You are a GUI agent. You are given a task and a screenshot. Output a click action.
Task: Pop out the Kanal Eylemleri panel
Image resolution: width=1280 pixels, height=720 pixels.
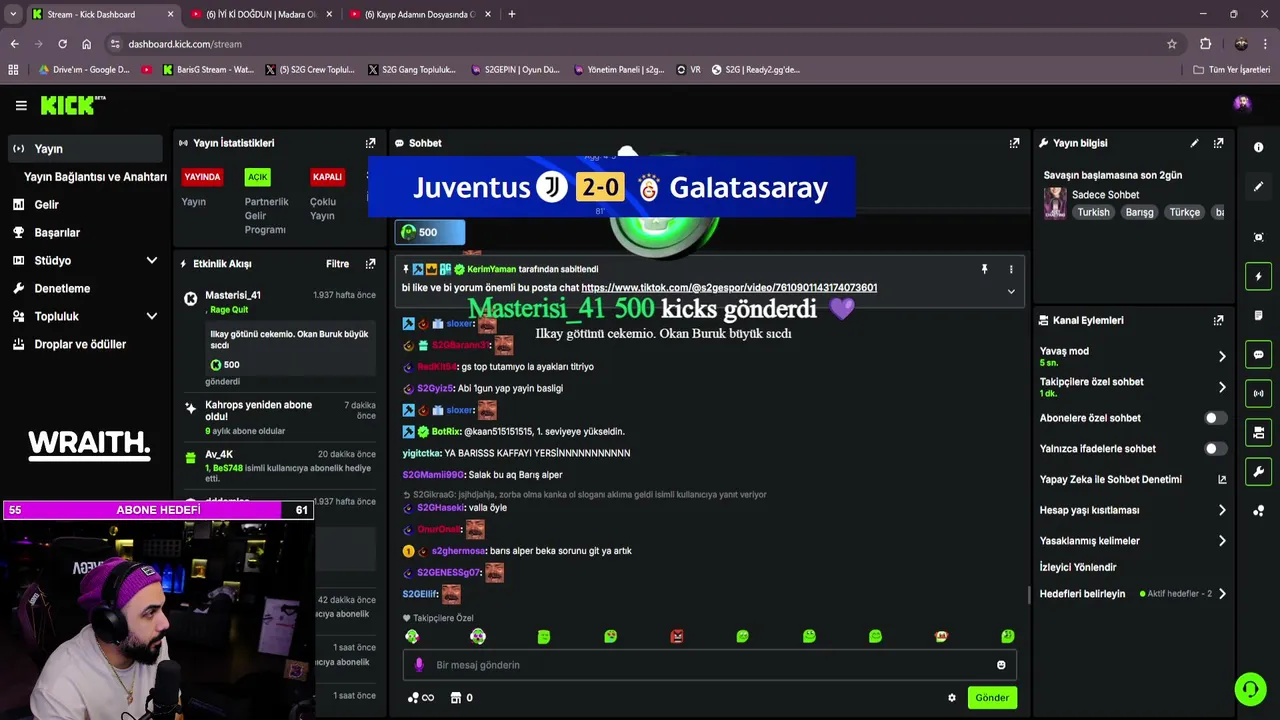(1218, 321)
